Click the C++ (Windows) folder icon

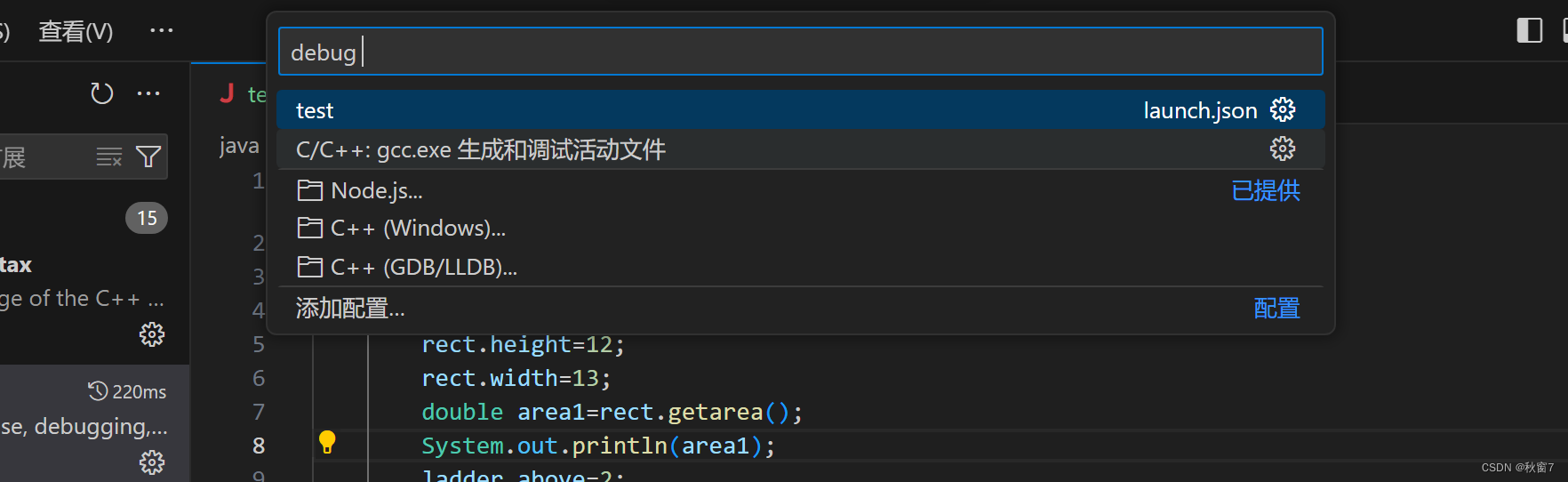click(x=309, y=229)
